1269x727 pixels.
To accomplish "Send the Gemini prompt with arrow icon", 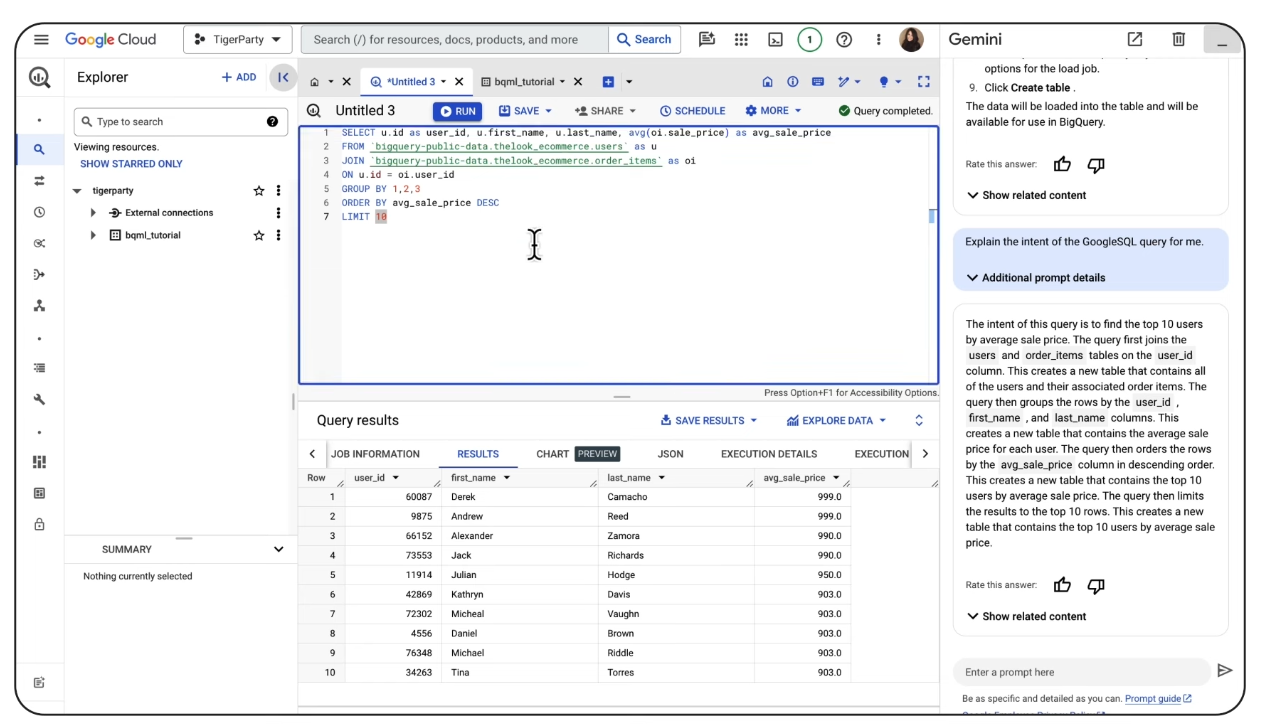I will tap(1224, 671).
